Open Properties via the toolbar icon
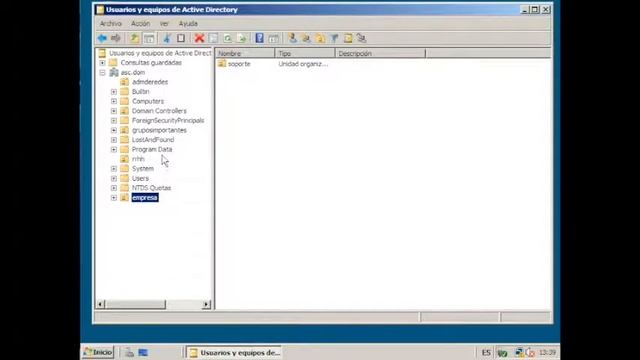 coord(213,38)
